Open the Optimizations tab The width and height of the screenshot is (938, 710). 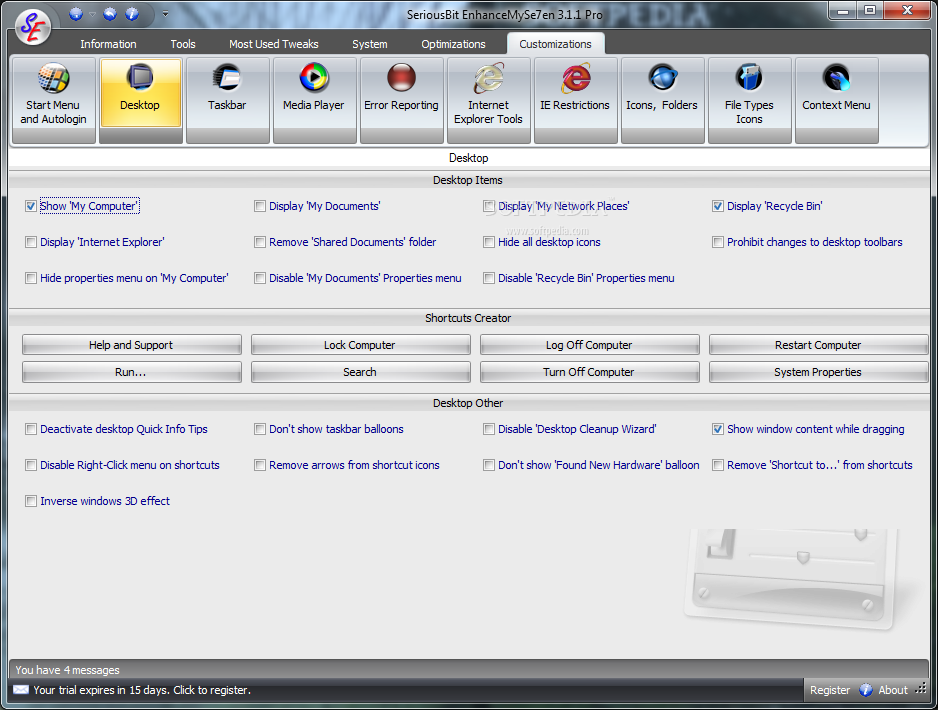453,44
